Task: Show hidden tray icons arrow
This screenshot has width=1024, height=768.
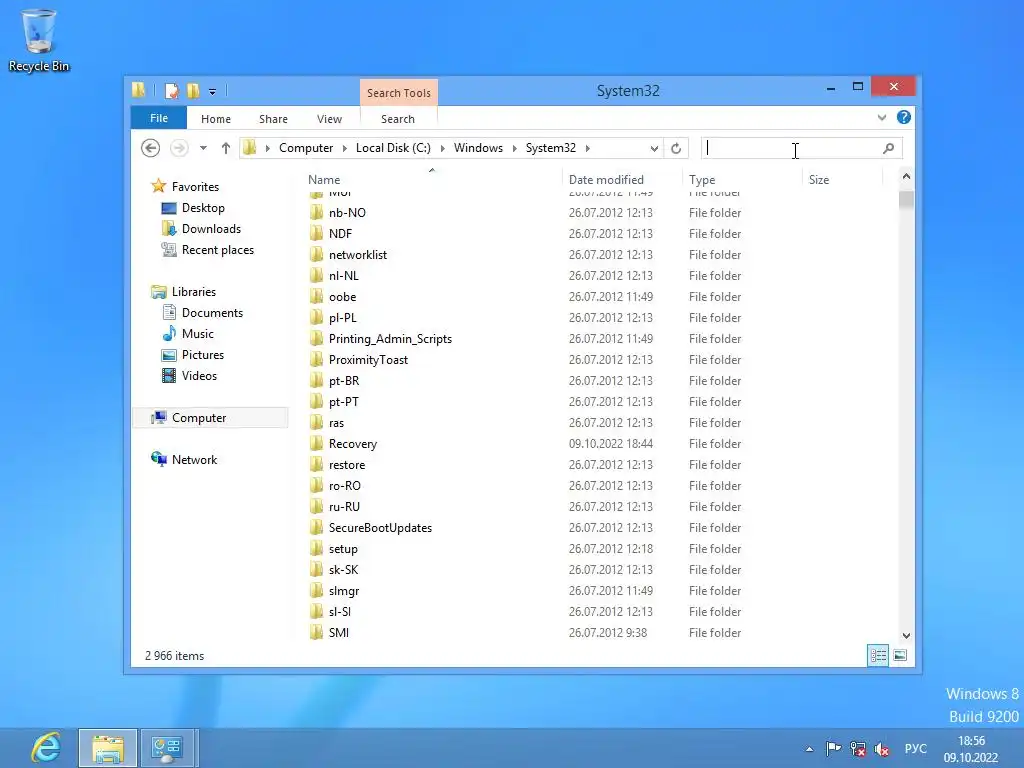Action: click(810, 749)
